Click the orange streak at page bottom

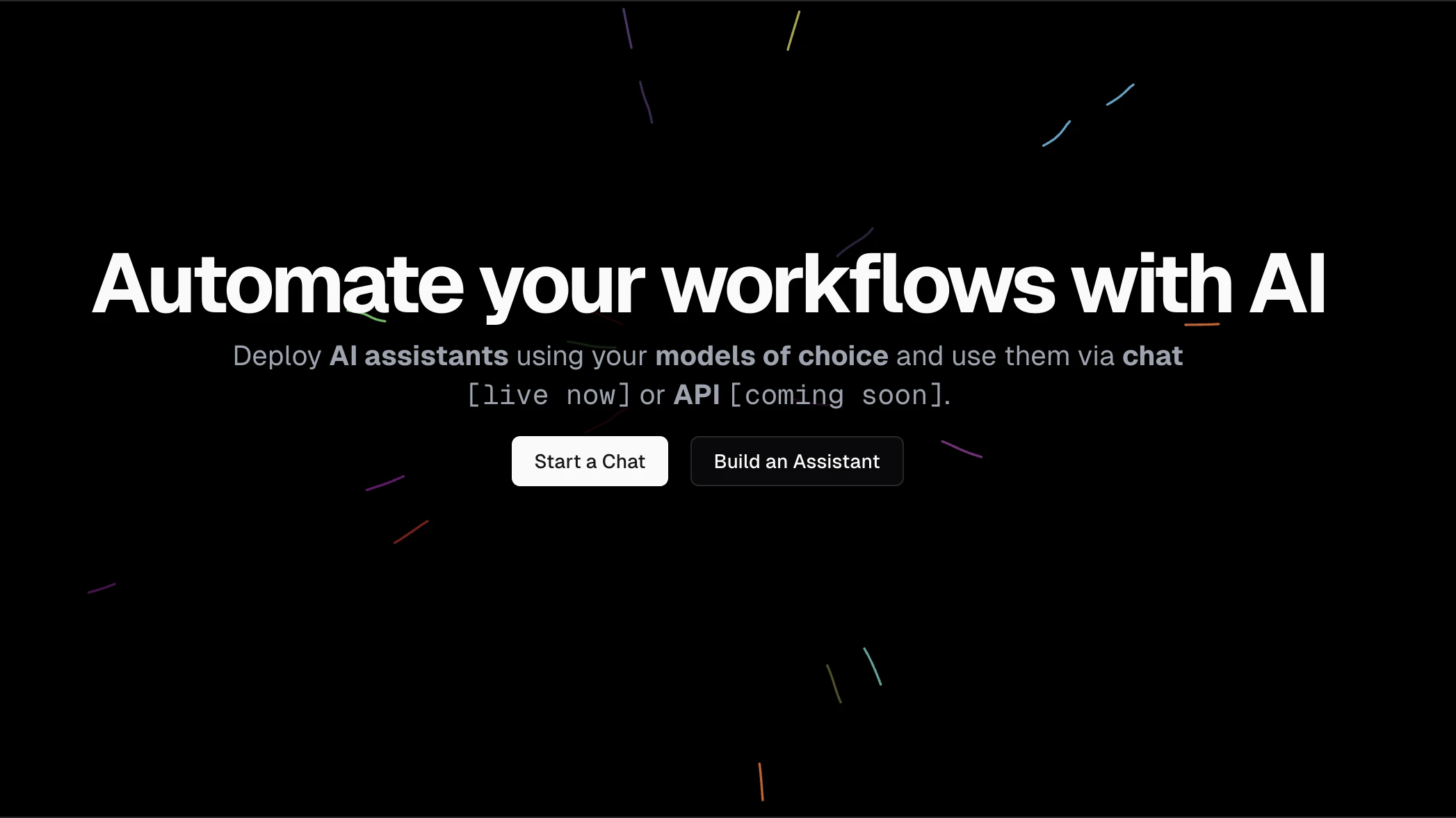pyautogui.click(x=761, y=782)
